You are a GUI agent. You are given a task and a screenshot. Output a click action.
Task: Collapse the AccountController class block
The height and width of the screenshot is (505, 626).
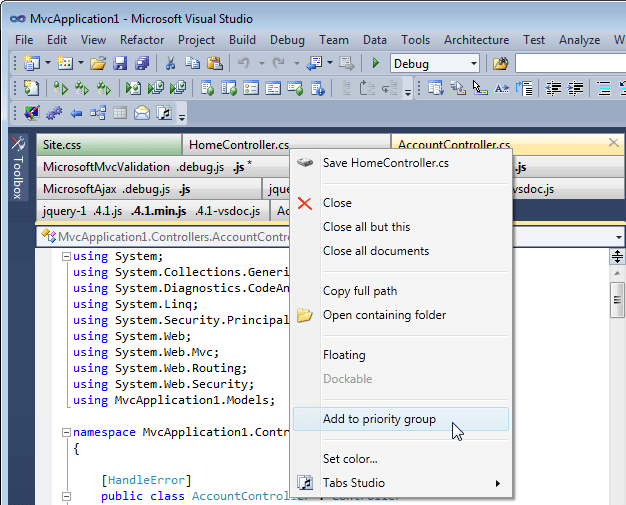(66, 497)
